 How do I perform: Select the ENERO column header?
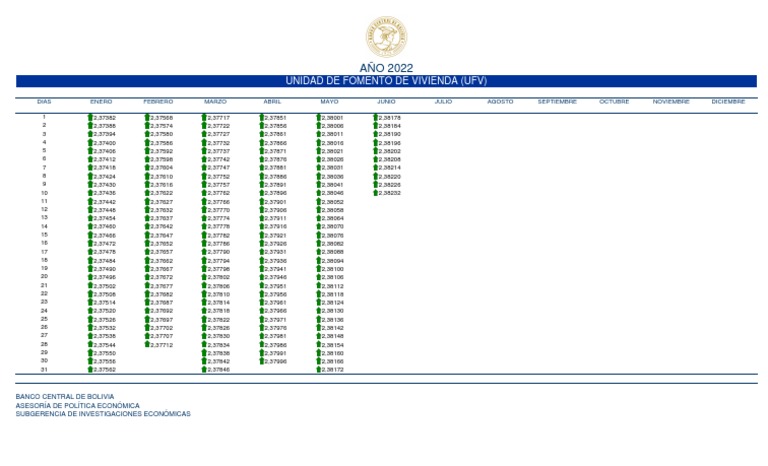point(101,102)
